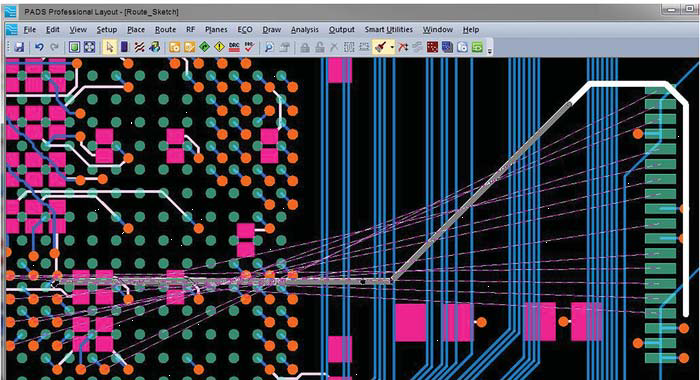Expand the toolbar overflow options arrow

pos(490,50)
